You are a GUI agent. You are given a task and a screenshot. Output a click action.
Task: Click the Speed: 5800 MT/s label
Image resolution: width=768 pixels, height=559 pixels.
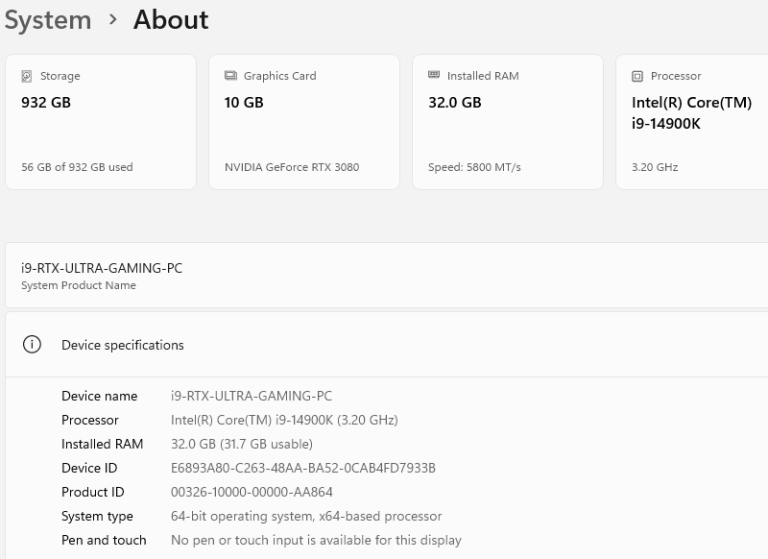tap(474, 167)
